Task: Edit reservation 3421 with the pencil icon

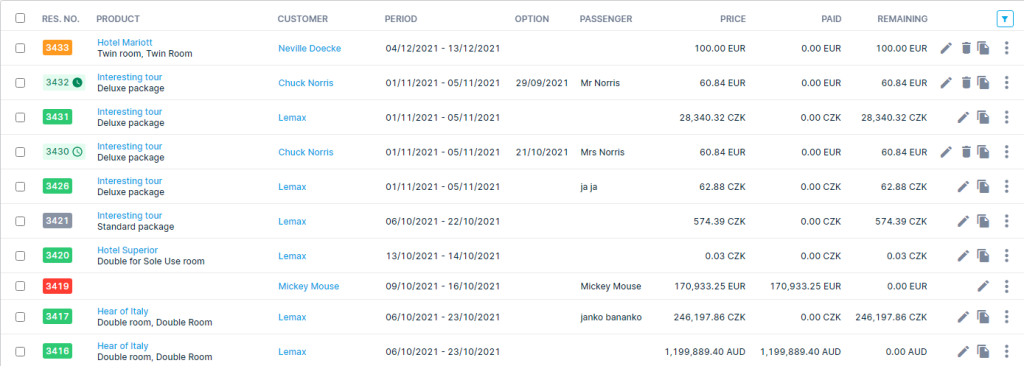Action: [x=963, y=221]
